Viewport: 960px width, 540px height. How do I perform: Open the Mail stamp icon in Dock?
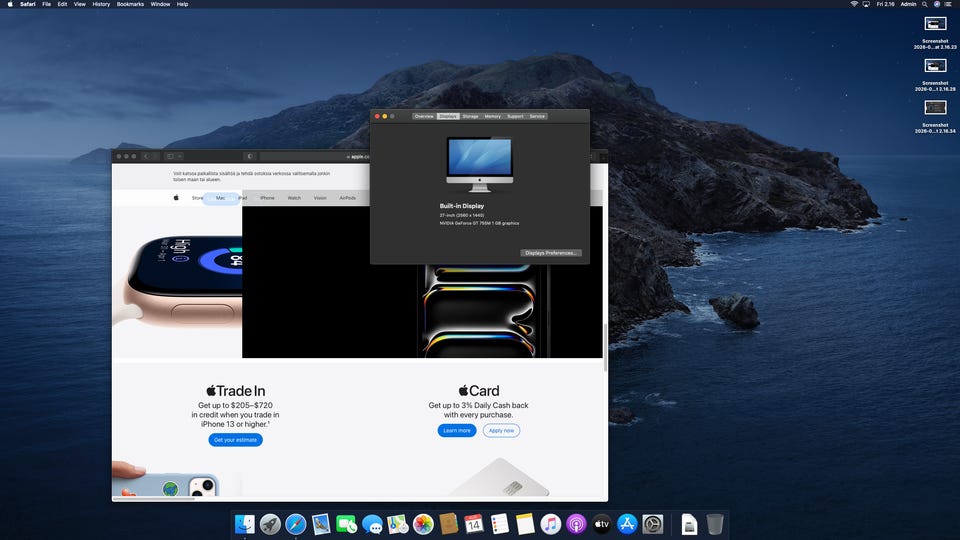click(321, 524)
